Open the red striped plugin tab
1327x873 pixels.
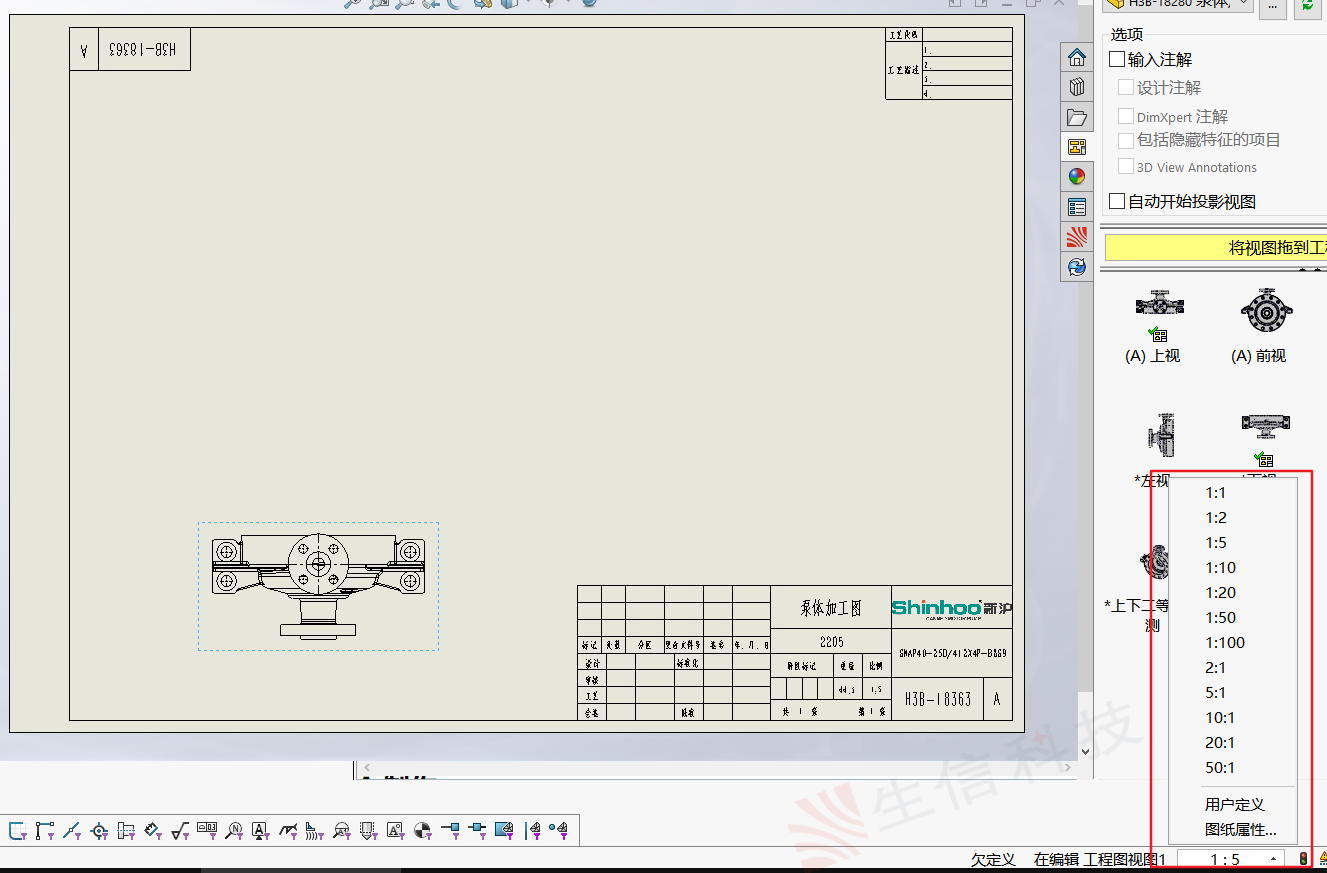coord(1076,237)
